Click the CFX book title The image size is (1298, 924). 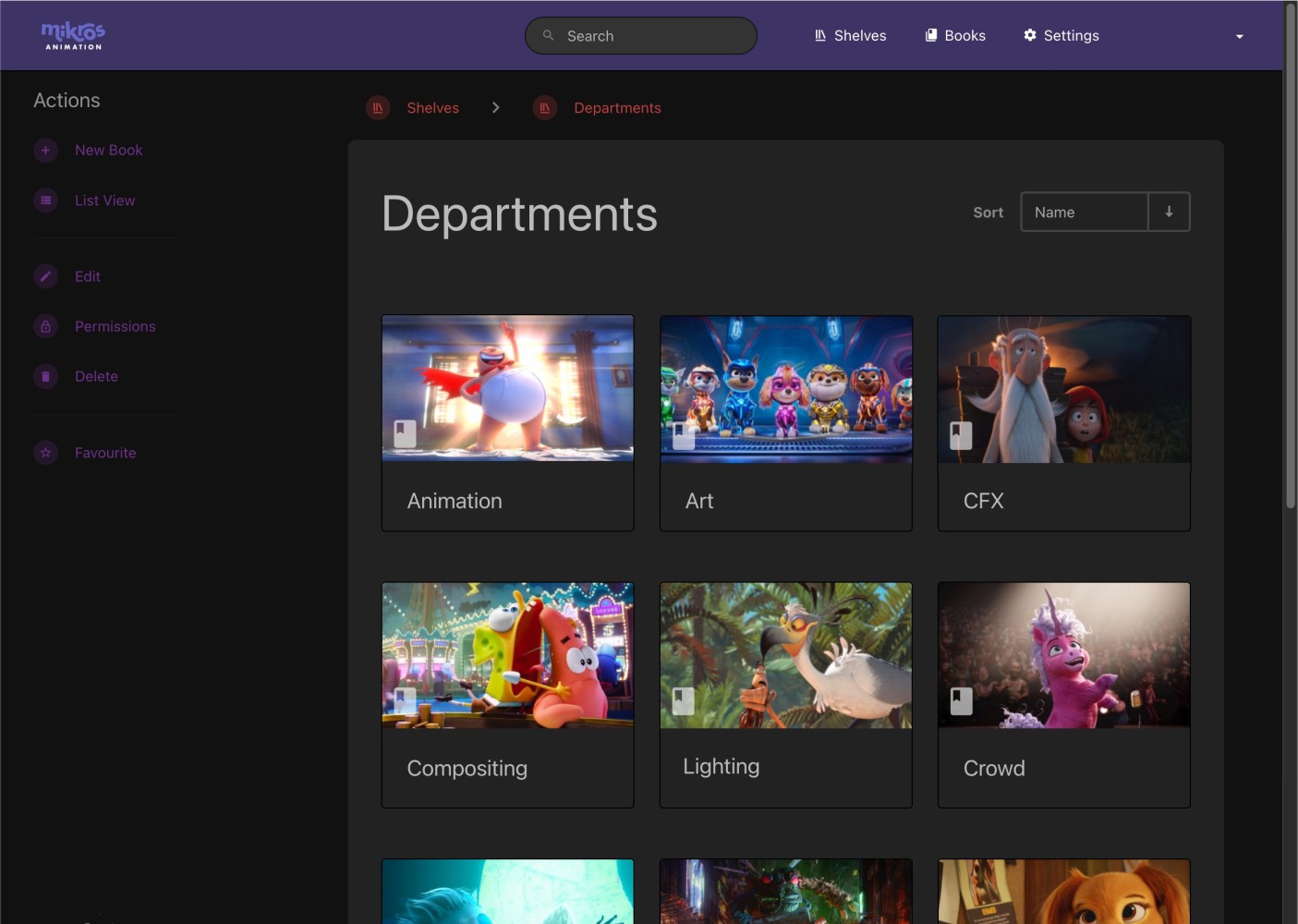[x=983, y=501]
